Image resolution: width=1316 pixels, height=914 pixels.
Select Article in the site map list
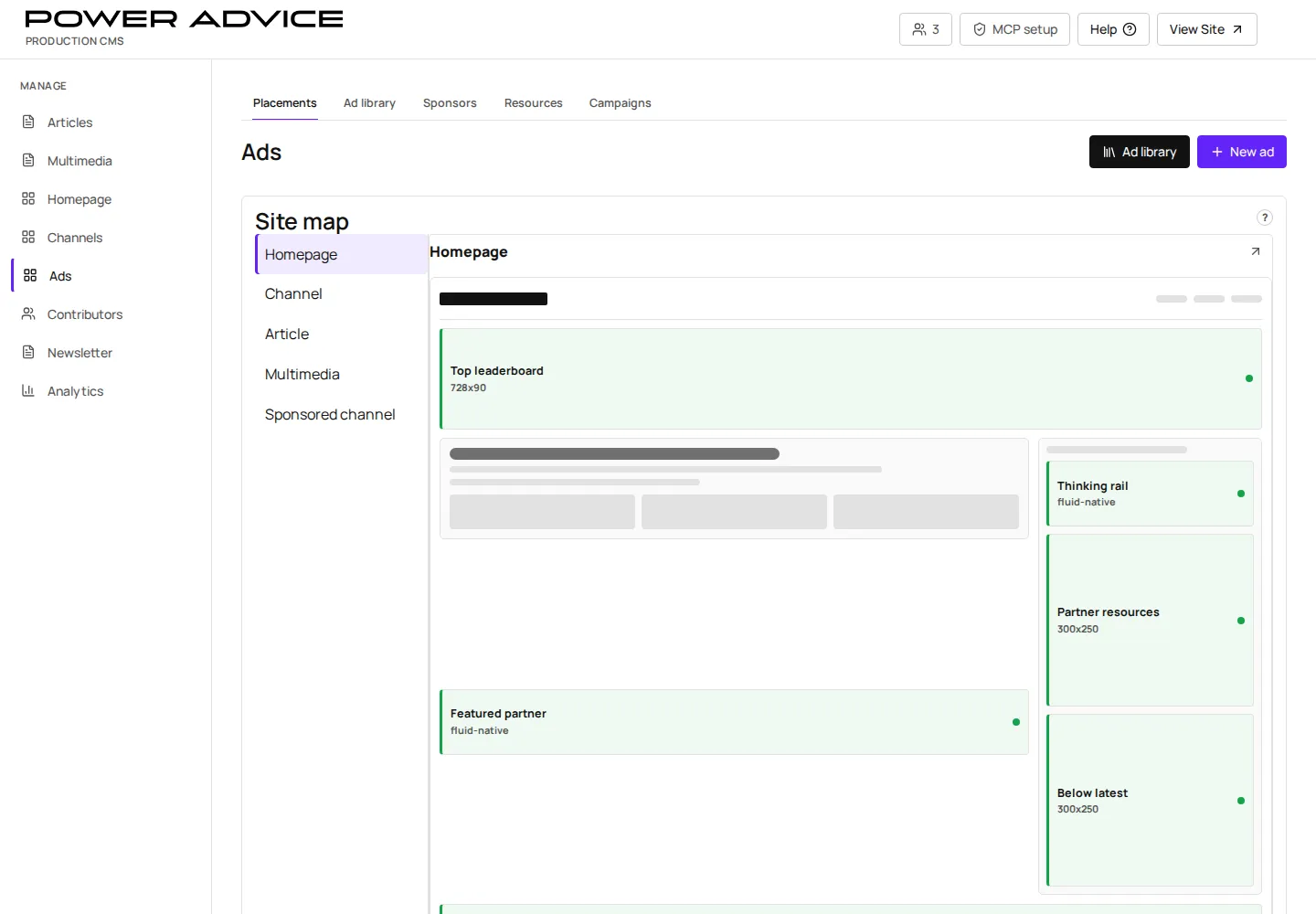[x=342, y=335]
